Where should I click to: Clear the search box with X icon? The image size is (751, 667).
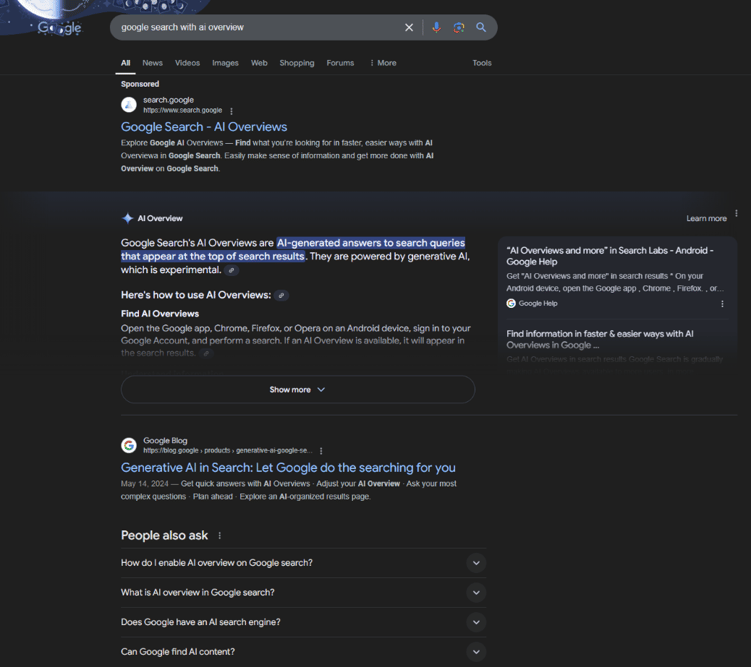(x=409, y=28)
